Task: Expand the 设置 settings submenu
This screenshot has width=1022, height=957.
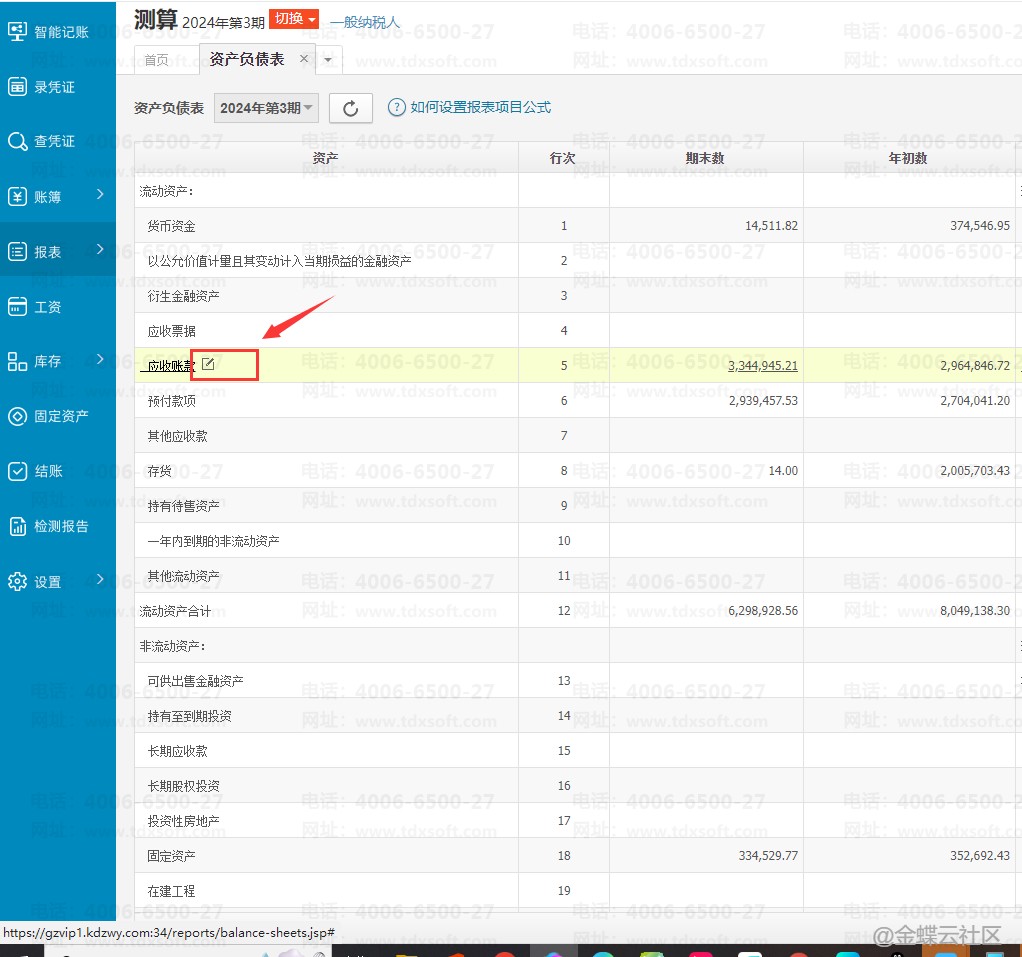Action: 100,579
